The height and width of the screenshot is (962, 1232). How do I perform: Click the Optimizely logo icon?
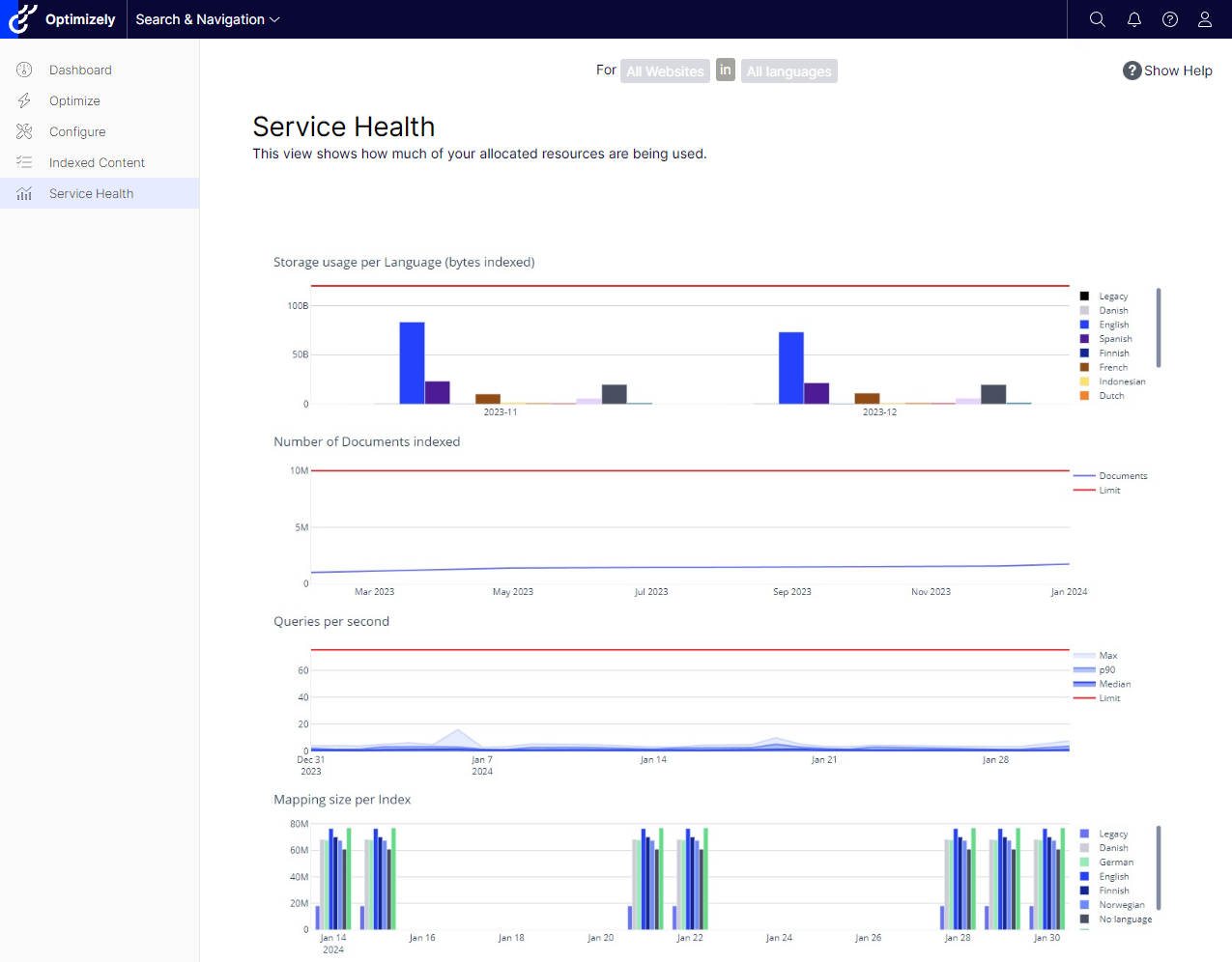[x=22, y=19]
